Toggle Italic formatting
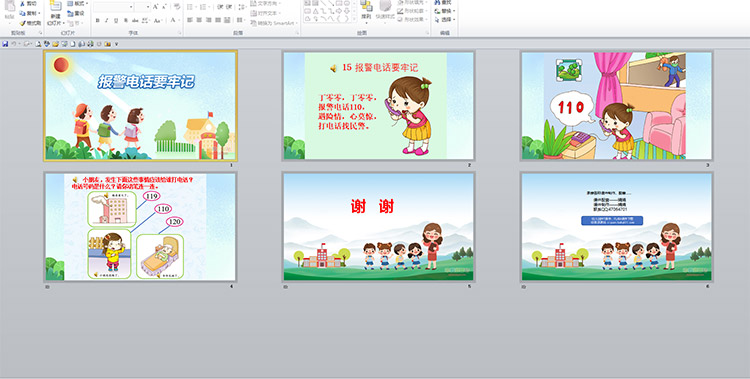 click(107, 20)
